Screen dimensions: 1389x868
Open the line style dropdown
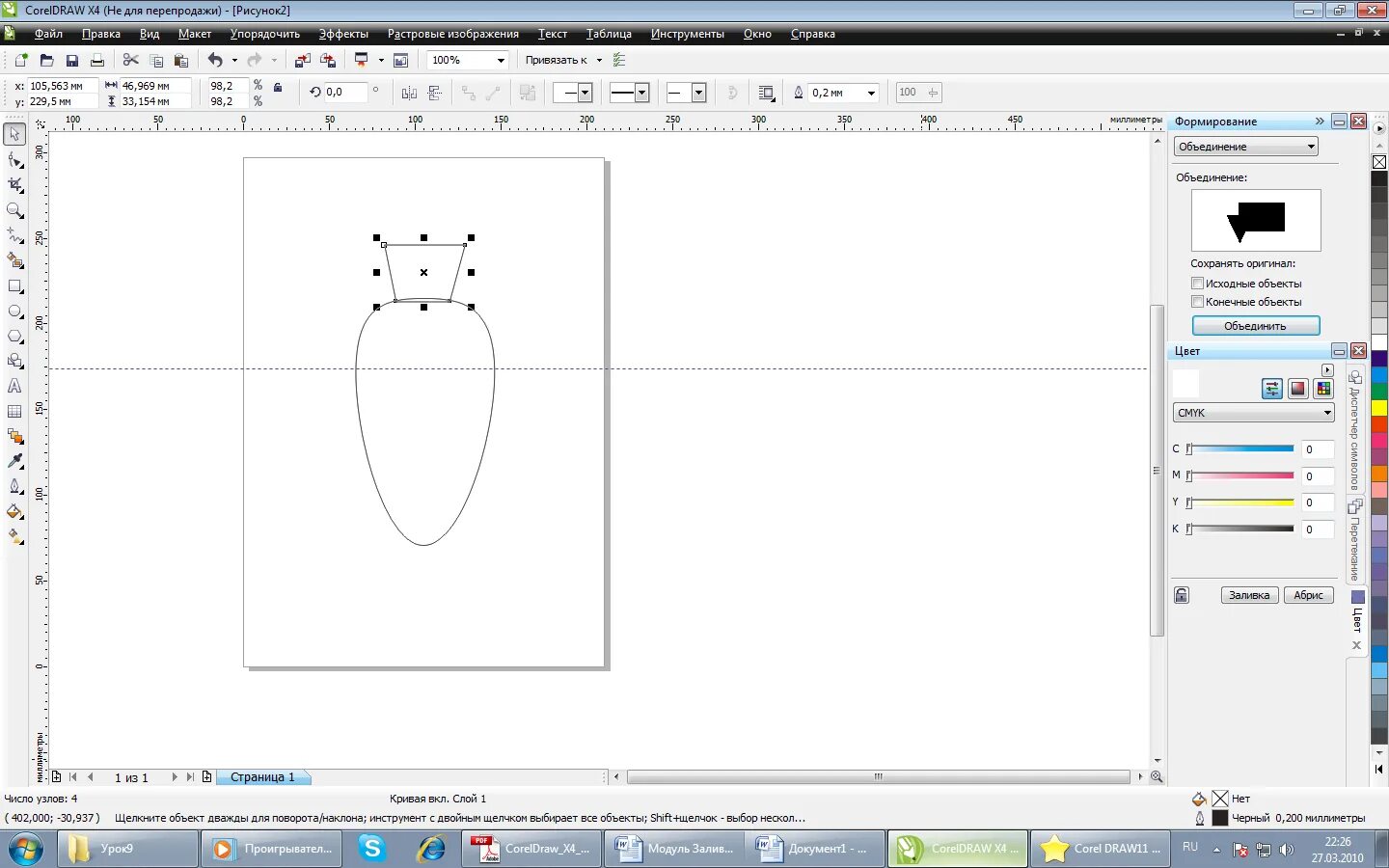(x=642, y=93)
